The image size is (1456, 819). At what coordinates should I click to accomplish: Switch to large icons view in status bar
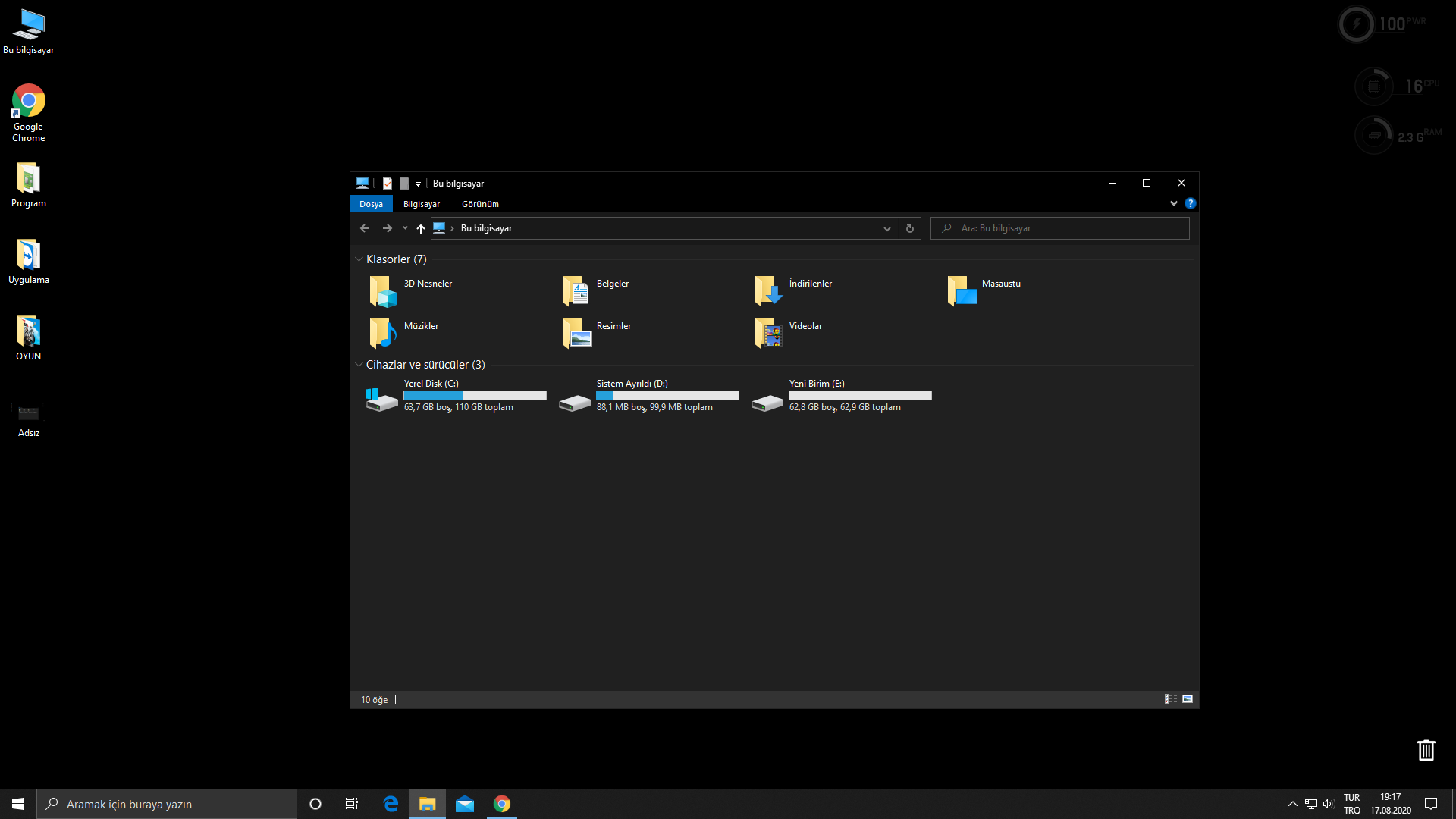point(1188,699)
